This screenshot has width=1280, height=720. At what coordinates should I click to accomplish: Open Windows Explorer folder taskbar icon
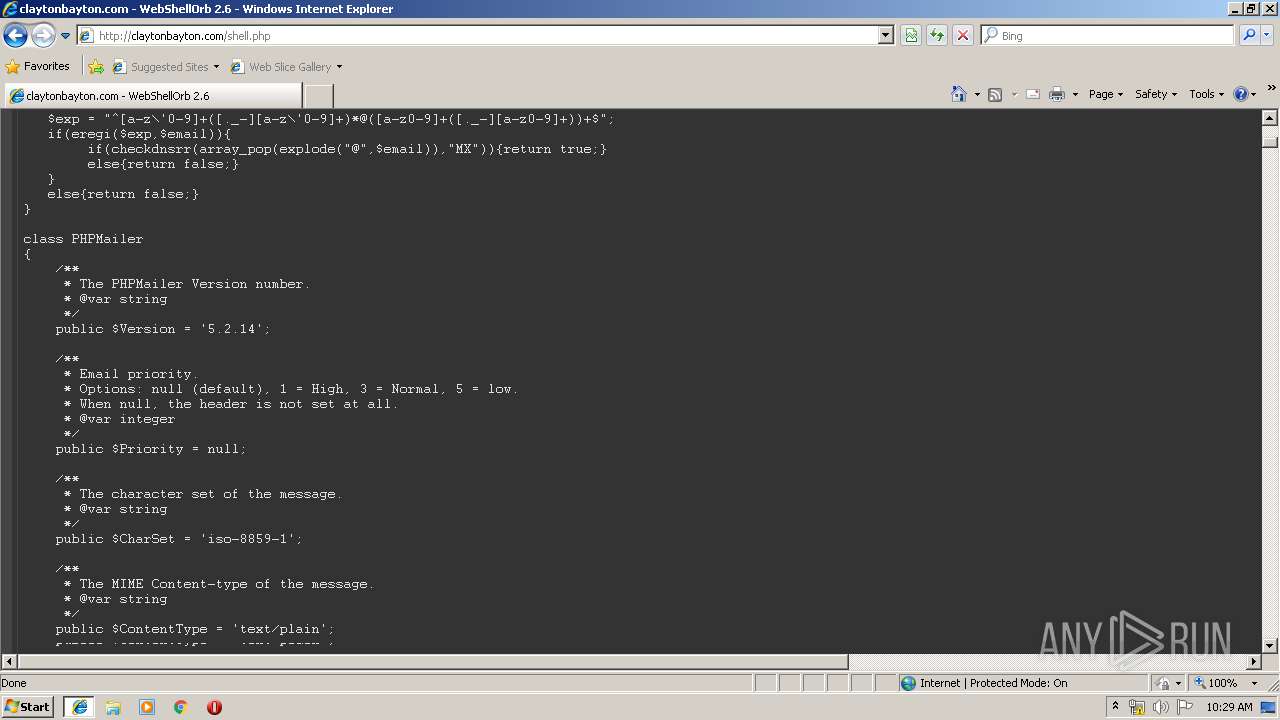(113, 707)
